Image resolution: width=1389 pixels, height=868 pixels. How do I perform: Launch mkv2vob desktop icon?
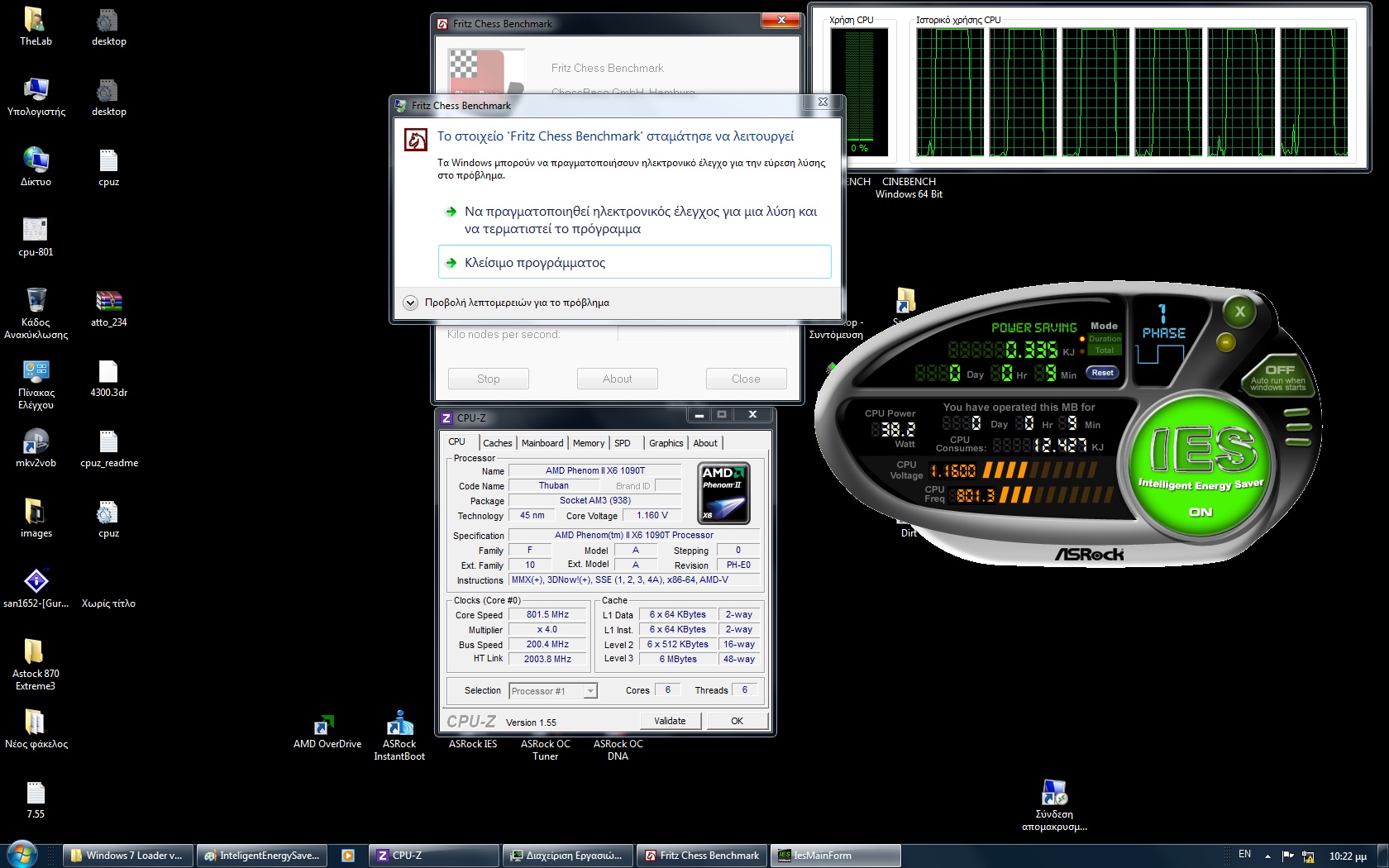(x=36, y=448)
